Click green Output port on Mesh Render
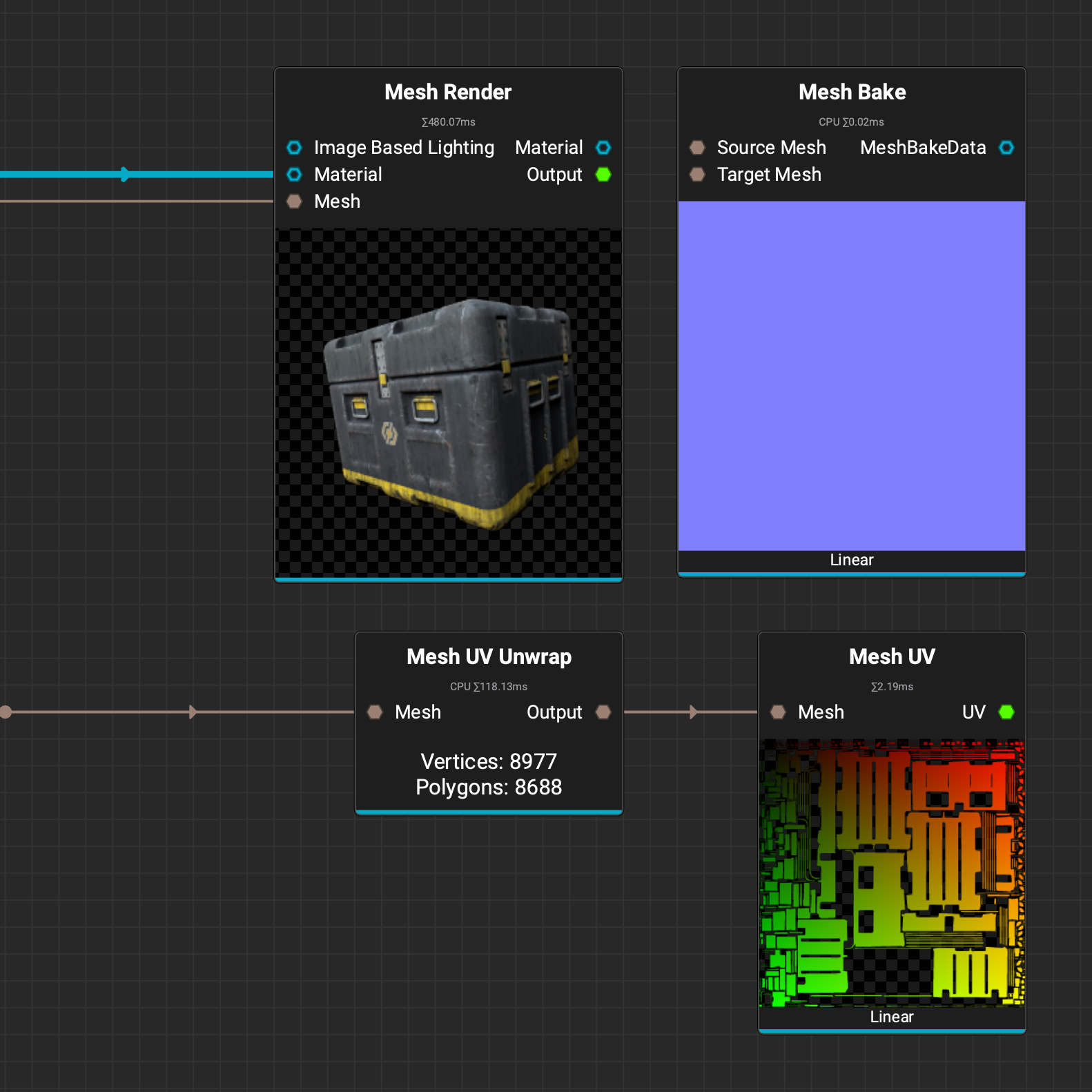This screenshot has width=1092, height=1092. pyautogui.click(x=603, y=175)
